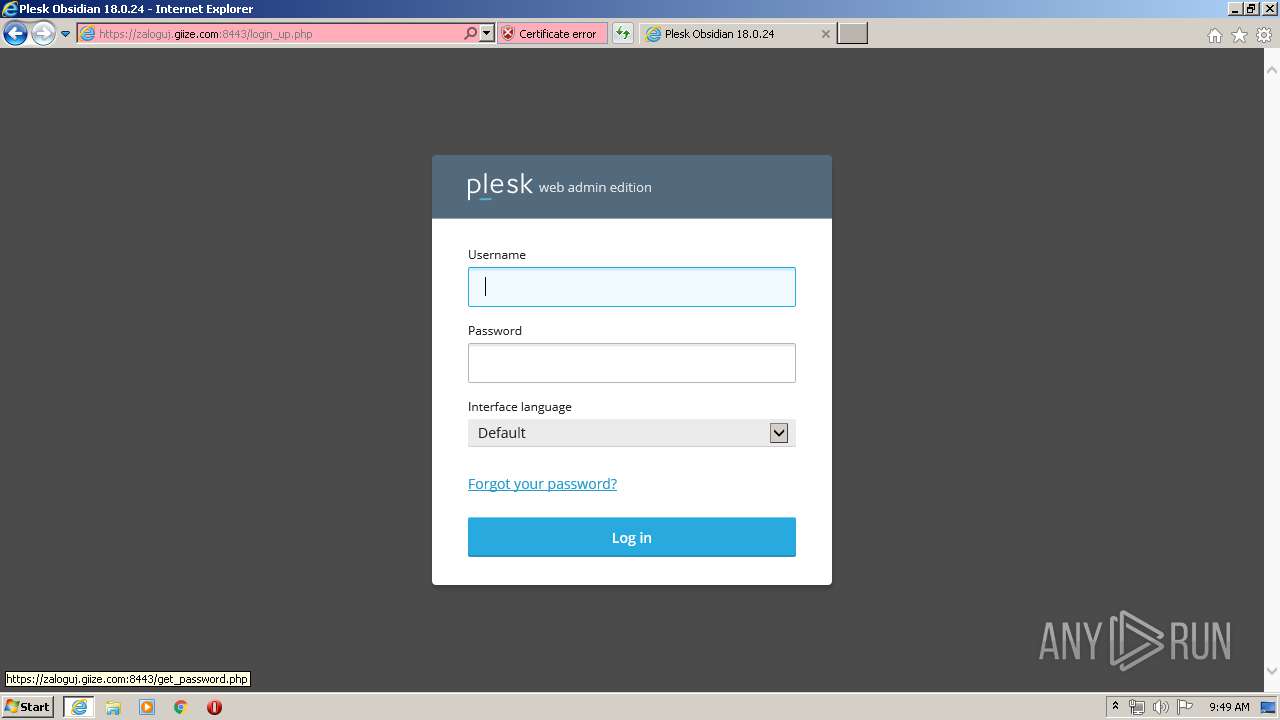The image size is (1280, 720).
Task: Follow the Forgot your password? link
Action: coord(542,484)
